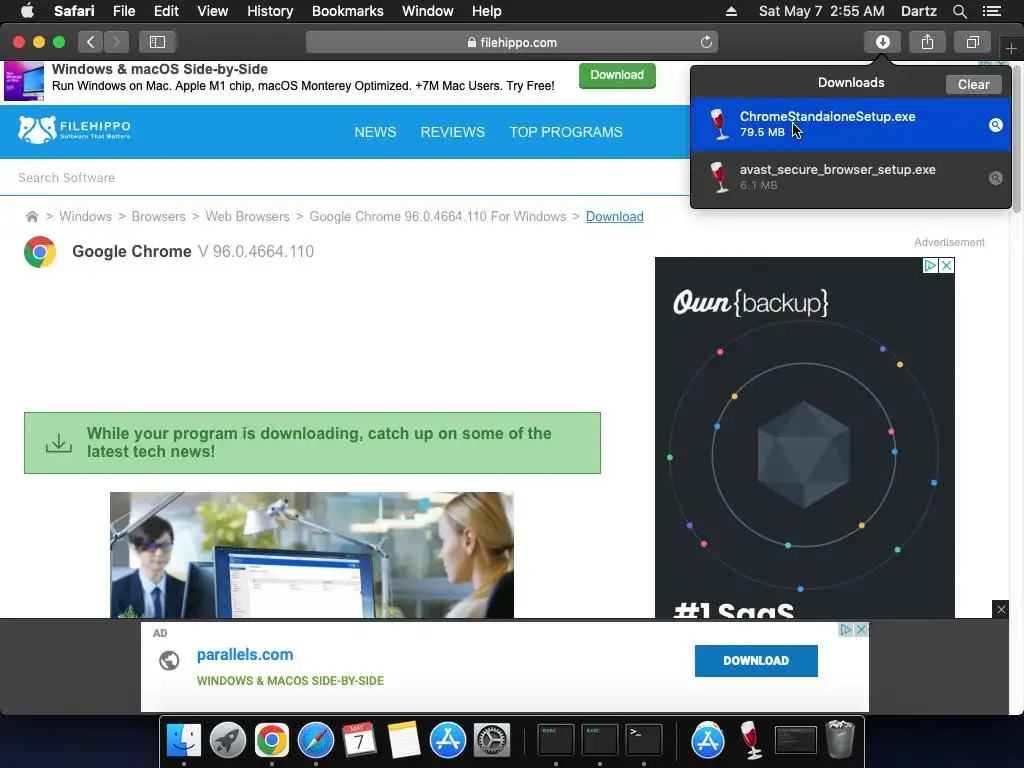Click the download-in-progress green banner

[x=312, y=443]
